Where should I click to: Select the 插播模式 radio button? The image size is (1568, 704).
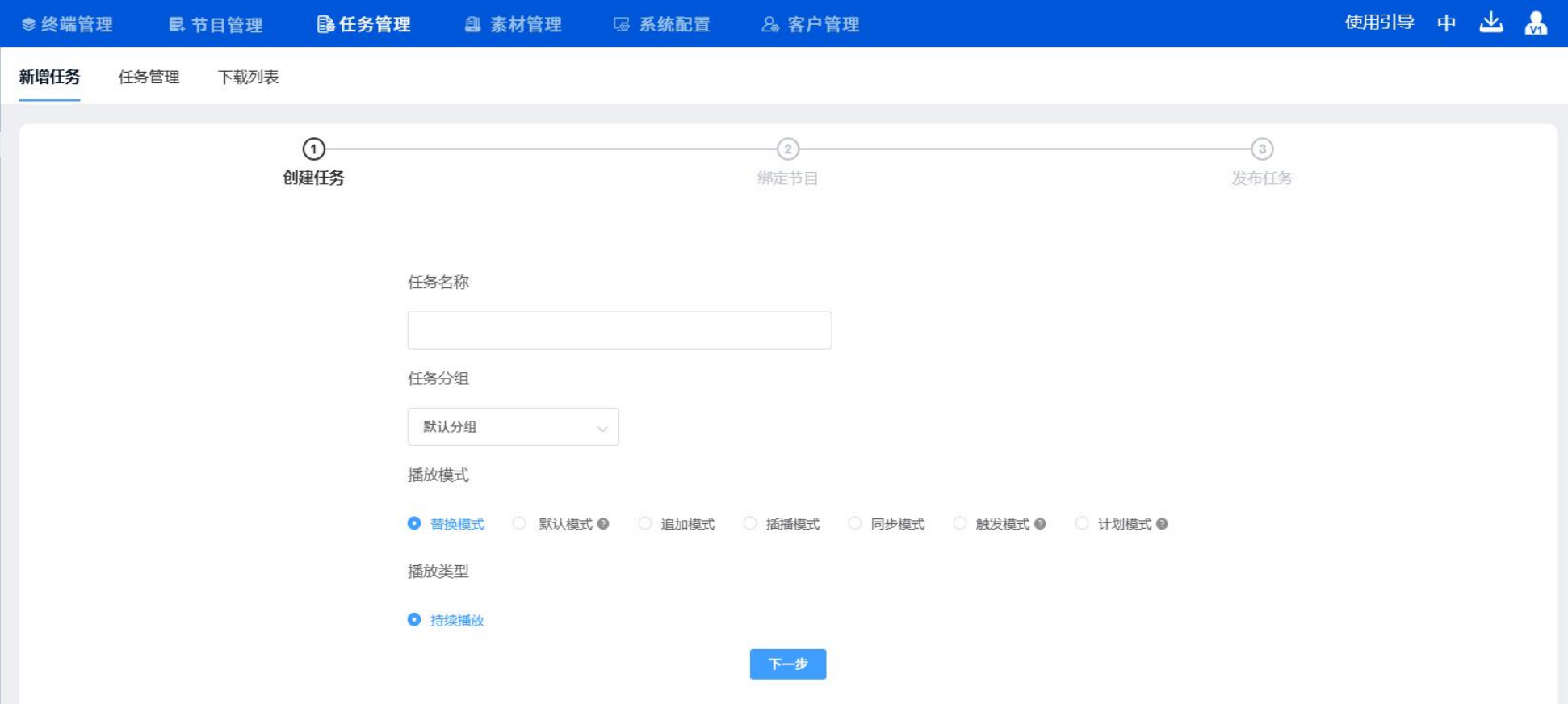coord(750,524)
